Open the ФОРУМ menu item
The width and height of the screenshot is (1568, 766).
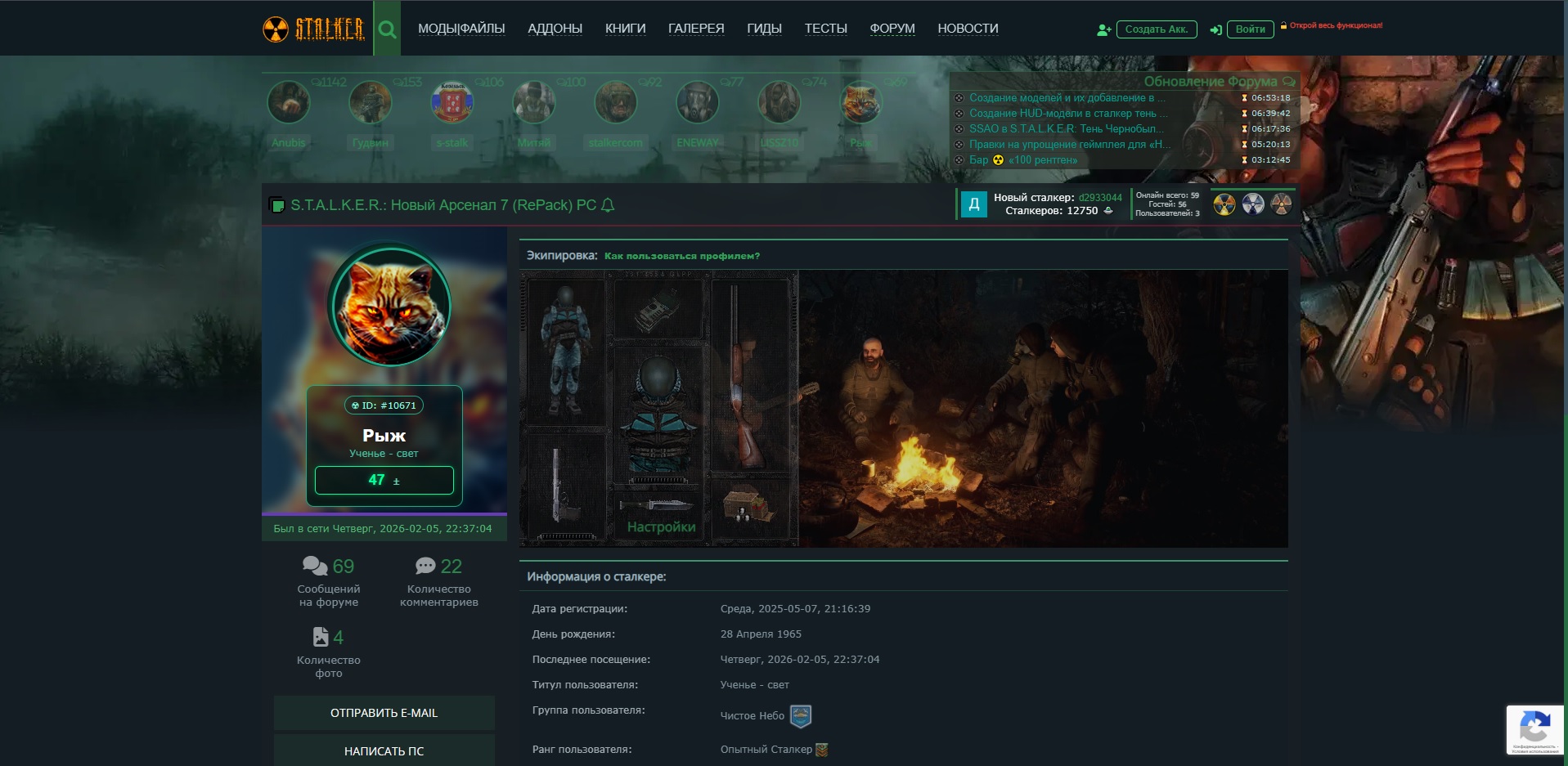[892, 29]
